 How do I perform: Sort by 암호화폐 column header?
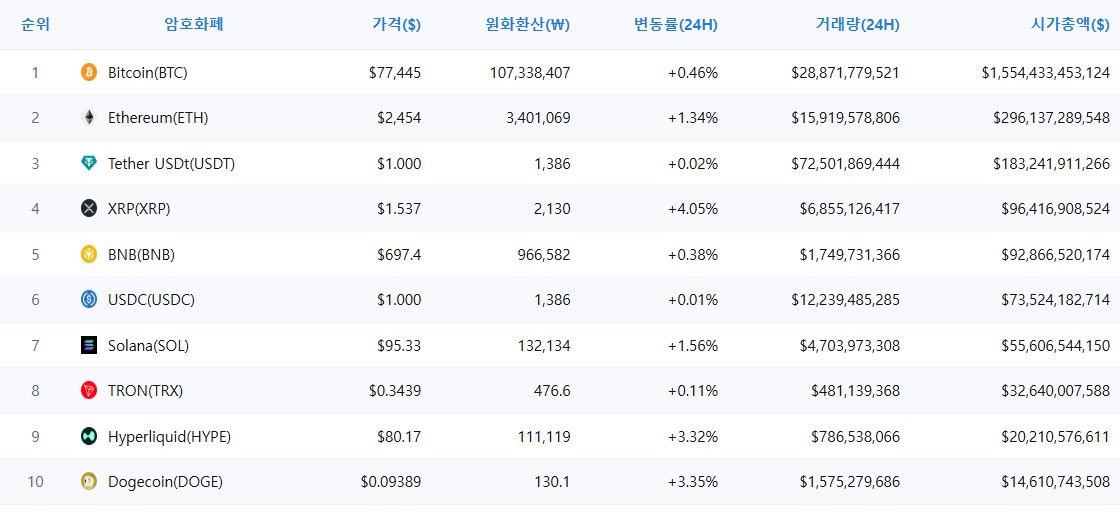(x=194, y=25)
